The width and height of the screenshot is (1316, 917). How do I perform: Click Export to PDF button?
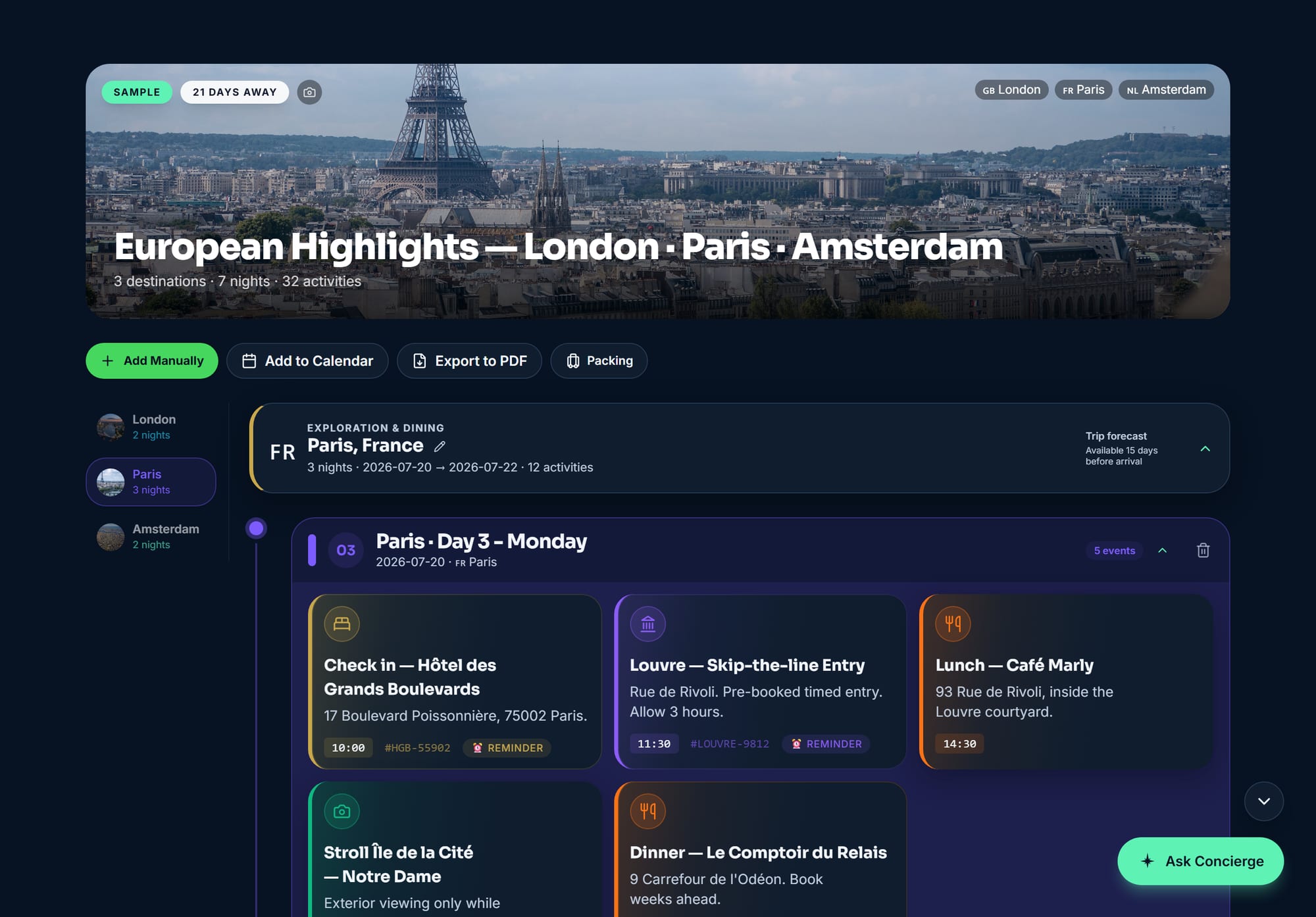tap(469, 360)
